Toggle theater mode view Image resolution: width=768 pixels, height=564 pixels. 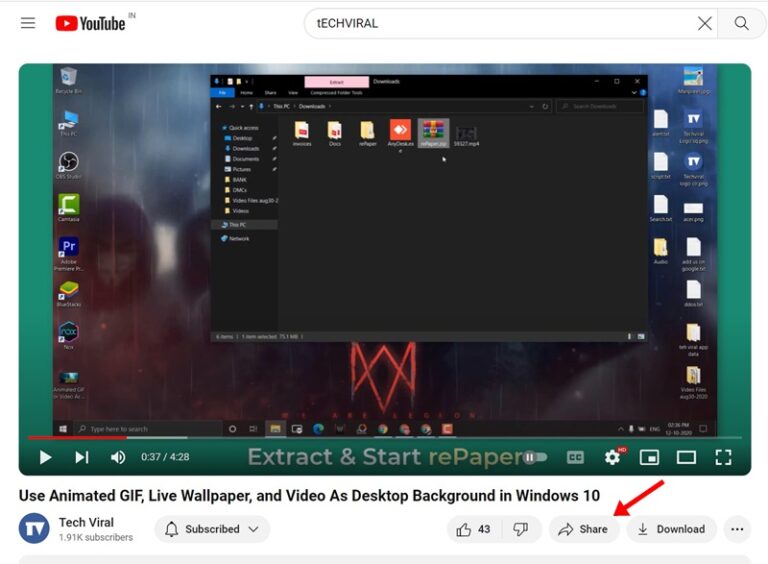686,457
